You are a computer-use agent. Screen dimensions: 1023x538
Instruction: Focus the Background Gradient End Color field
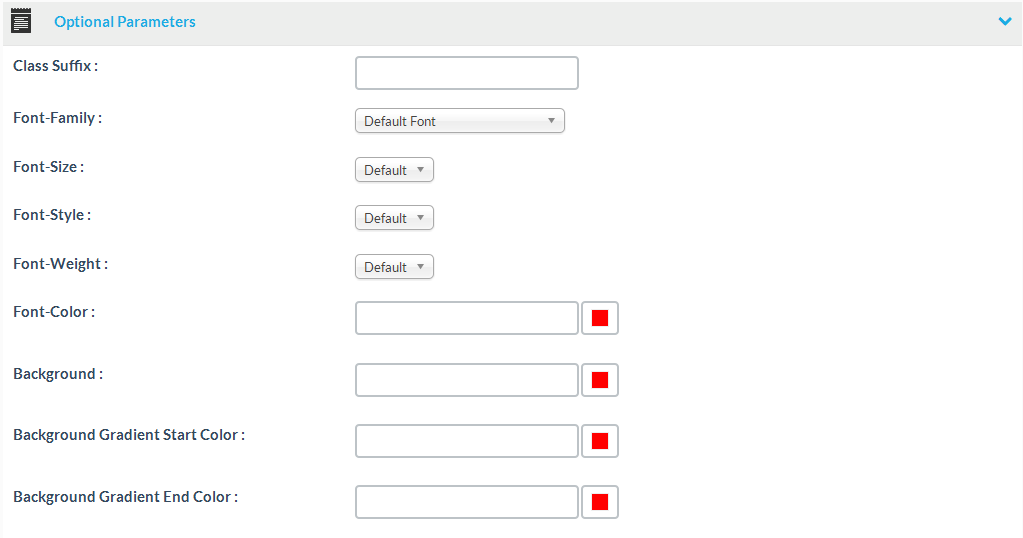click(466, 502)
